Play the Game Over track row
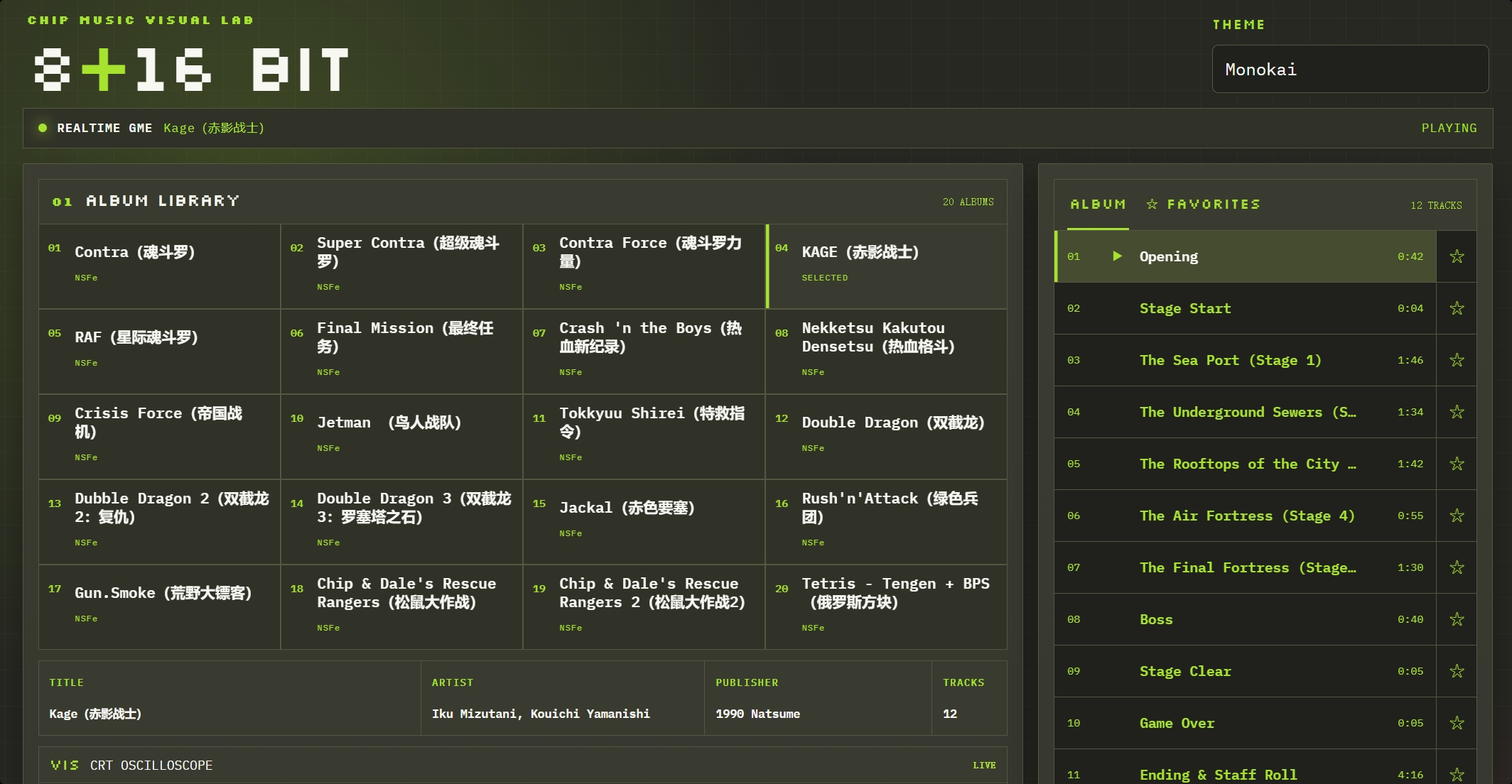This screenshot has height=784, width=1512. click(1246, 723)
